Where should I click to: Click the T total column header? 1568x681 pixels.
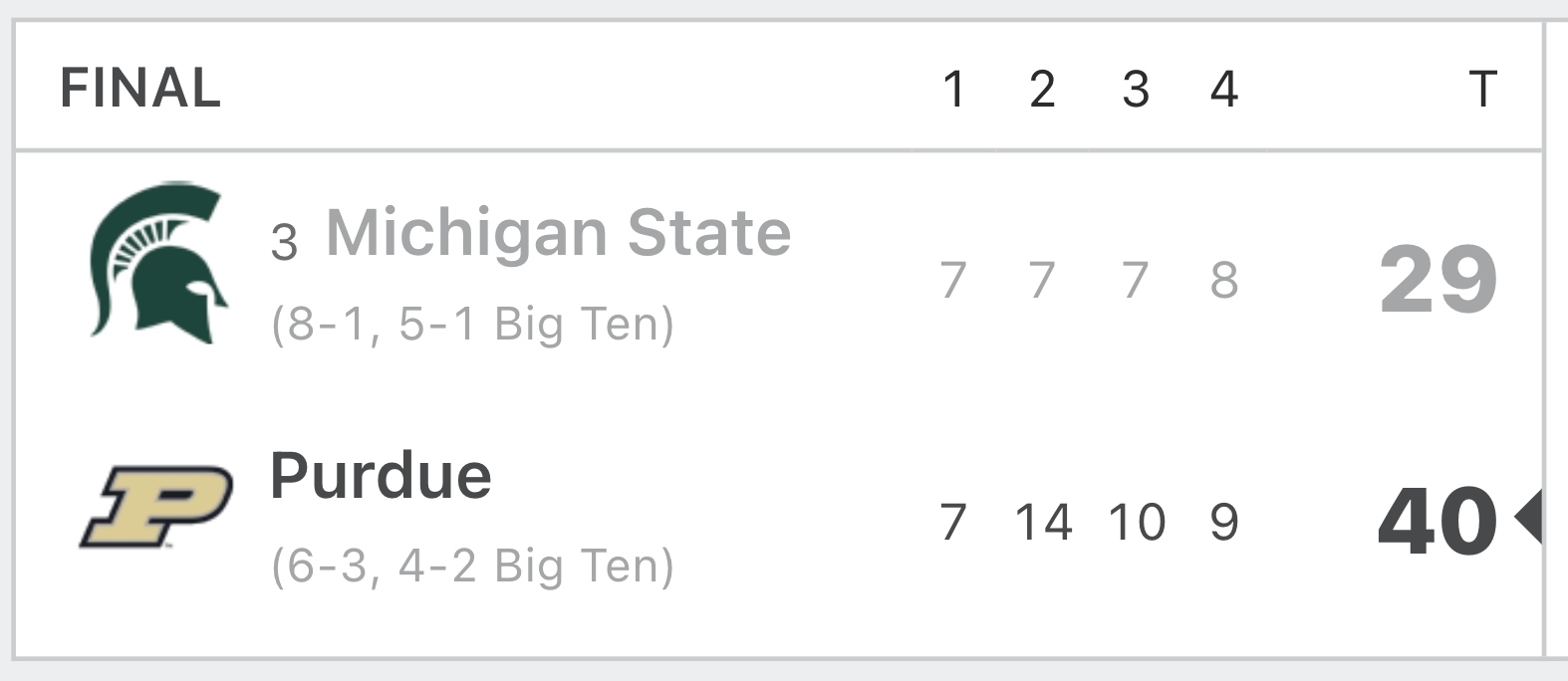[1482, 89]
